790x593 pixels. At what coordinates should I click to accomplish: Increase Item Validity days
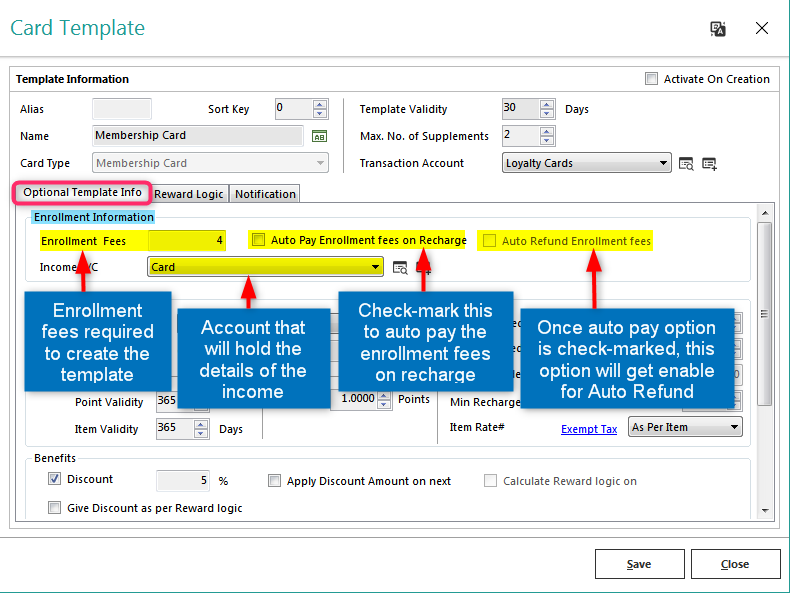[201, 424]
